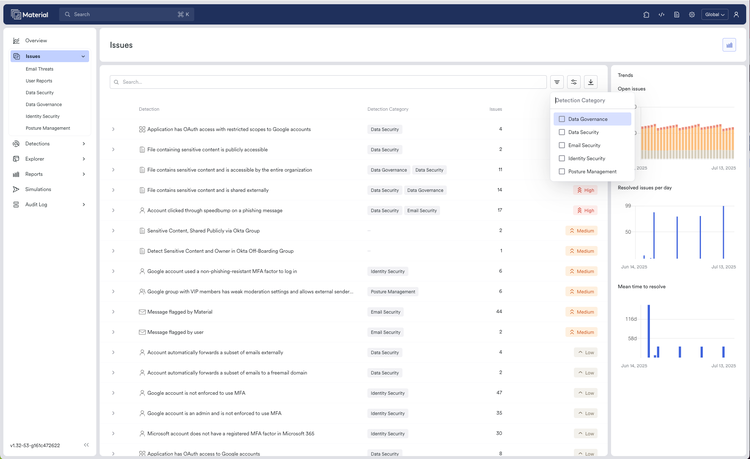This screenshot has height=459, width=750.
Task: Open Posture Management in sidebar
Action: (48, 128)
